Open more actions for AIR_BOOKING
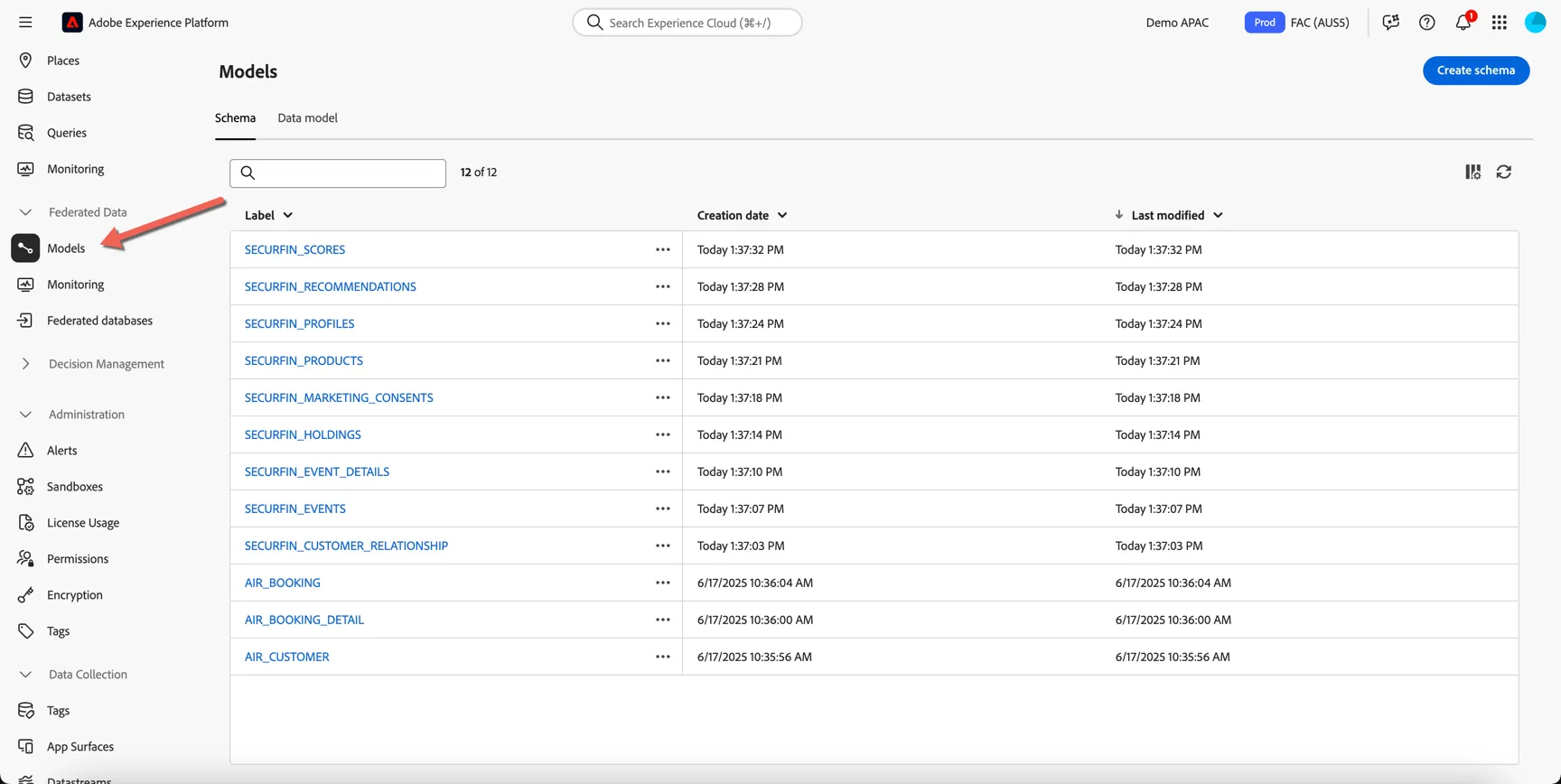This screenshot has width=1561, height=784. tap(663, 583)
